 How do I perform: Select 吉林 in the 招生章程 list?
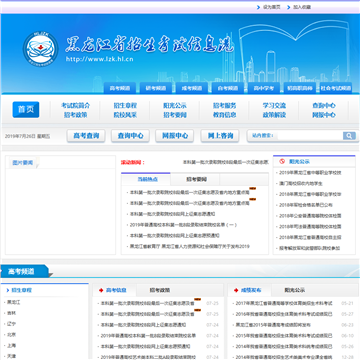pyautogui.click(x=11, y=313)
